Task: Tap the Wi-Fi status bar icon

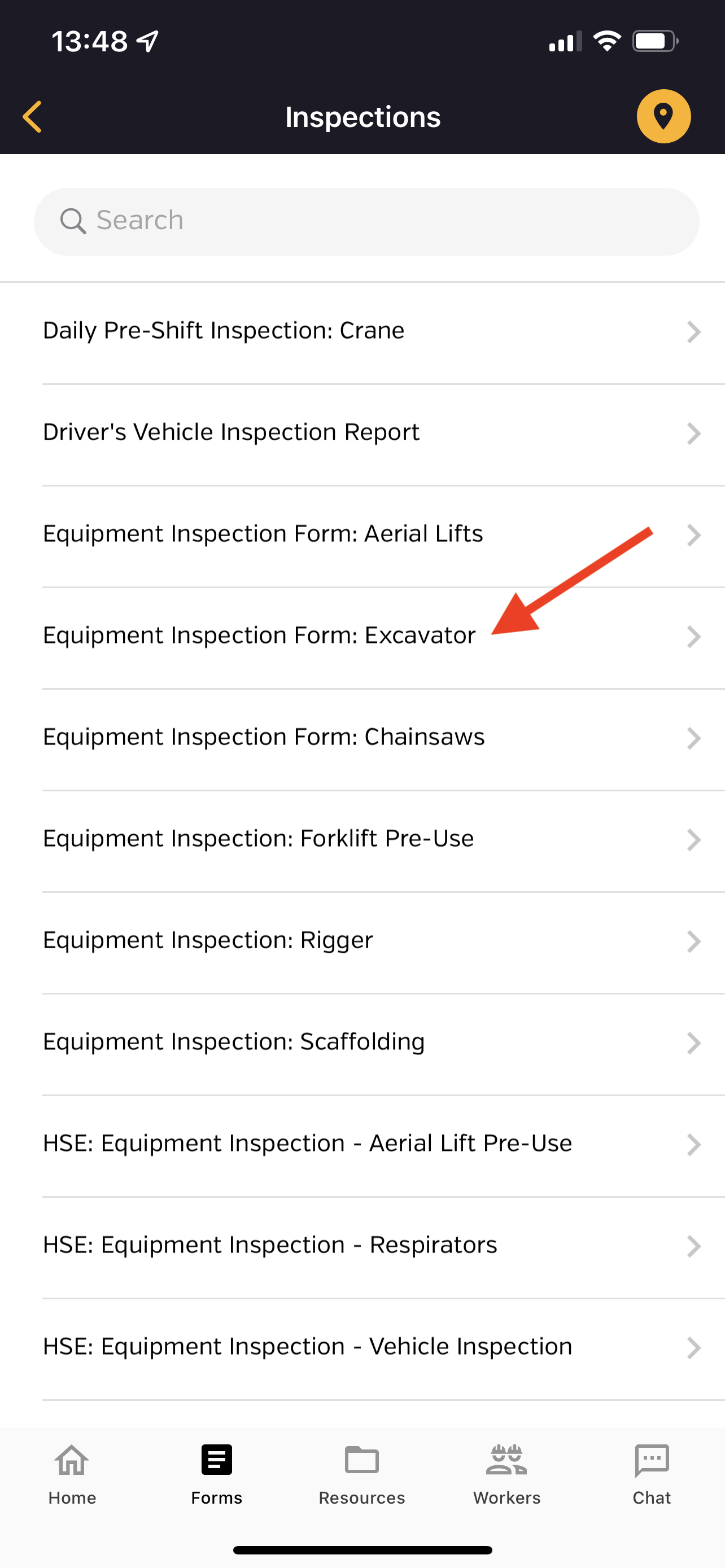Action: [x=607, y=41]
